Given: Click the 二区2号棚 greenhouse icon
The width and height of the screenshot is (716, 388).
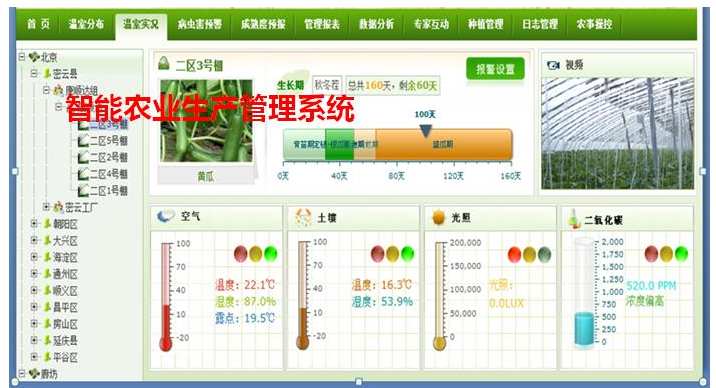Looking at the screenshot, I should coord(83,157).
